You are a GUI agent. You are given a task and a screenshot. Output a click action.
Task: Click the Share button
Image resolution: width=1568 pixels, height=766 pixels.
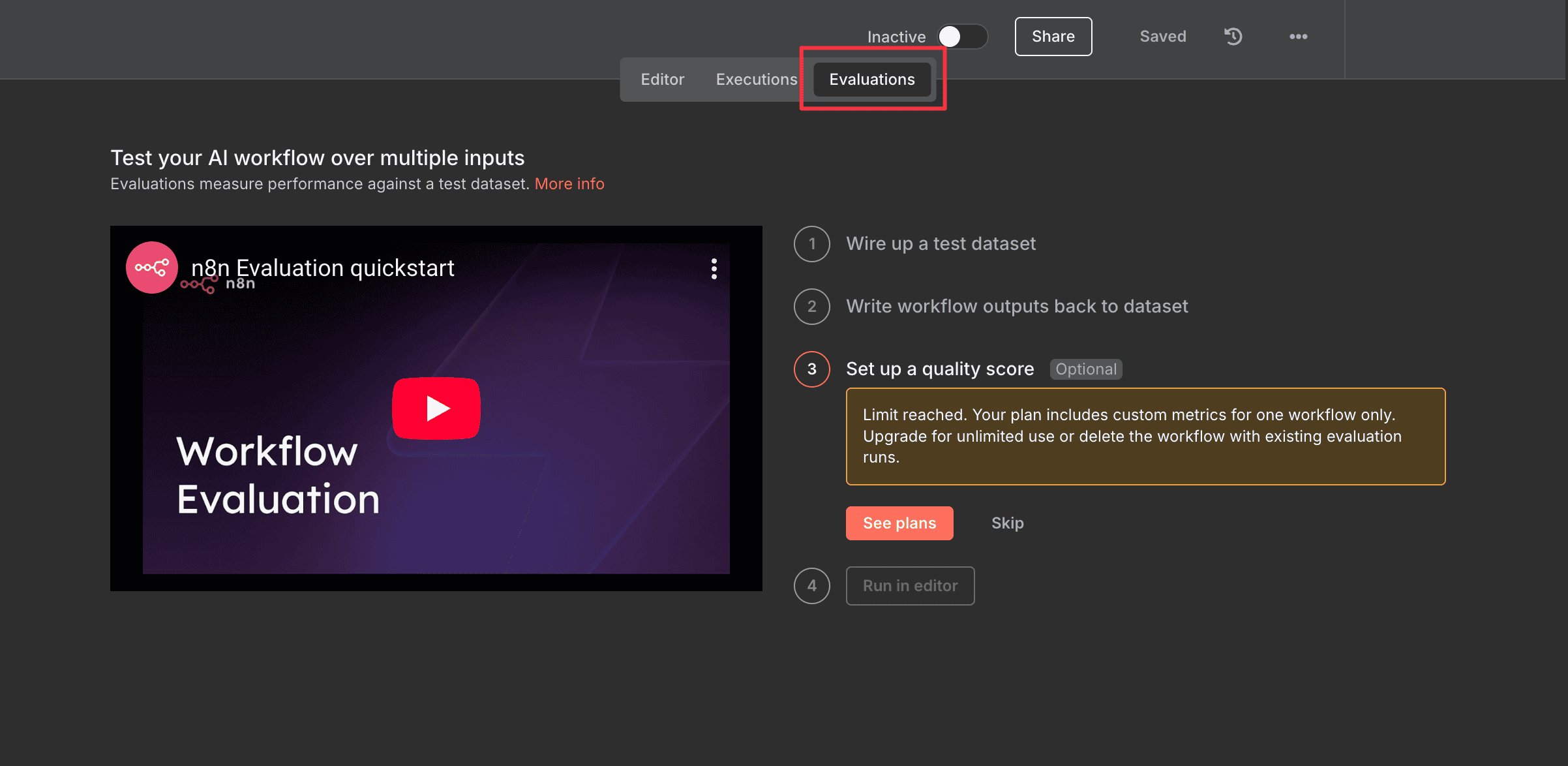point(1053,37)
